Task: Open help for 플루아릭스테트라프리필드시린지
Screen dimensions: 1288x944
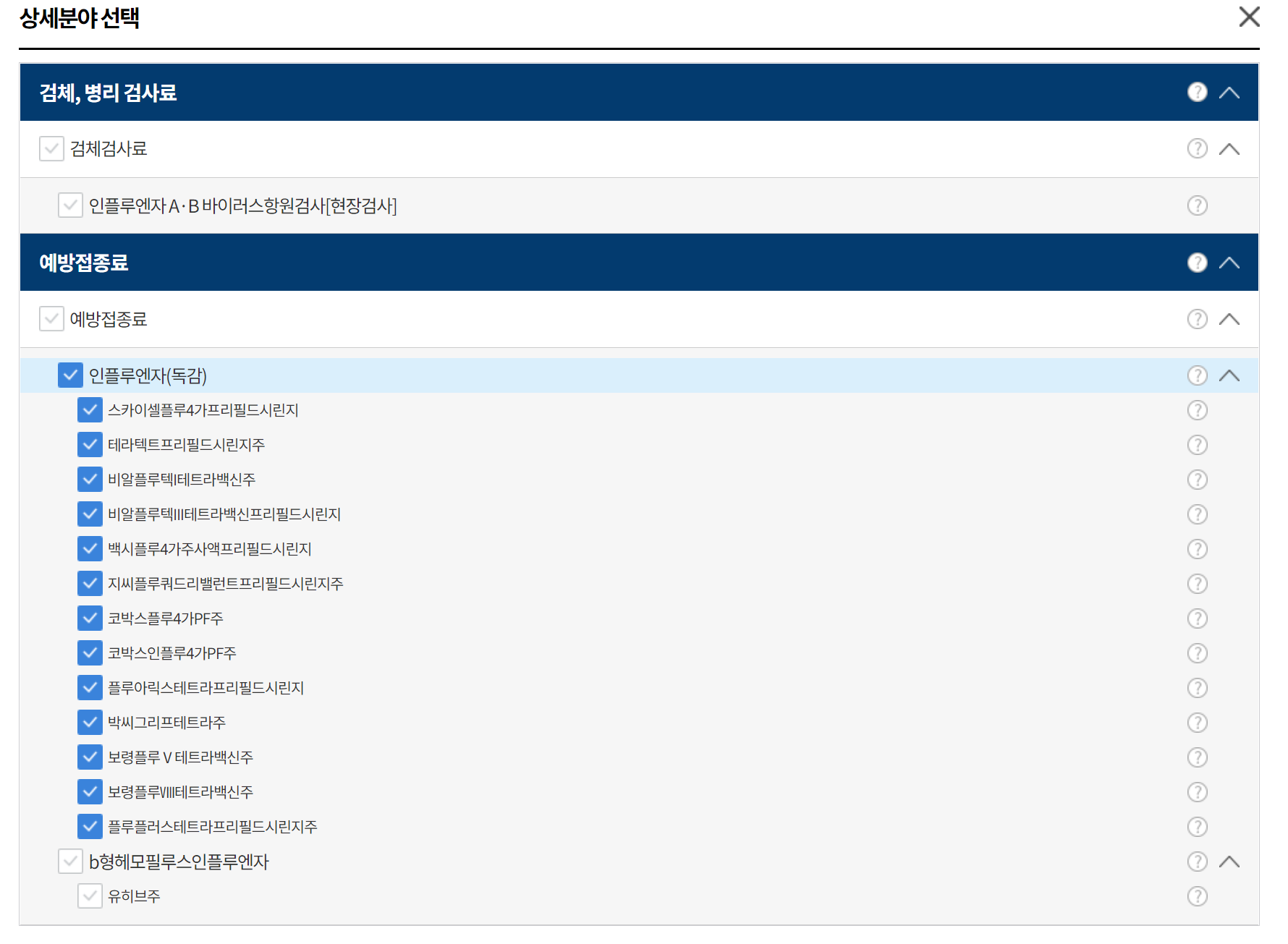Action: (1198, 688)
